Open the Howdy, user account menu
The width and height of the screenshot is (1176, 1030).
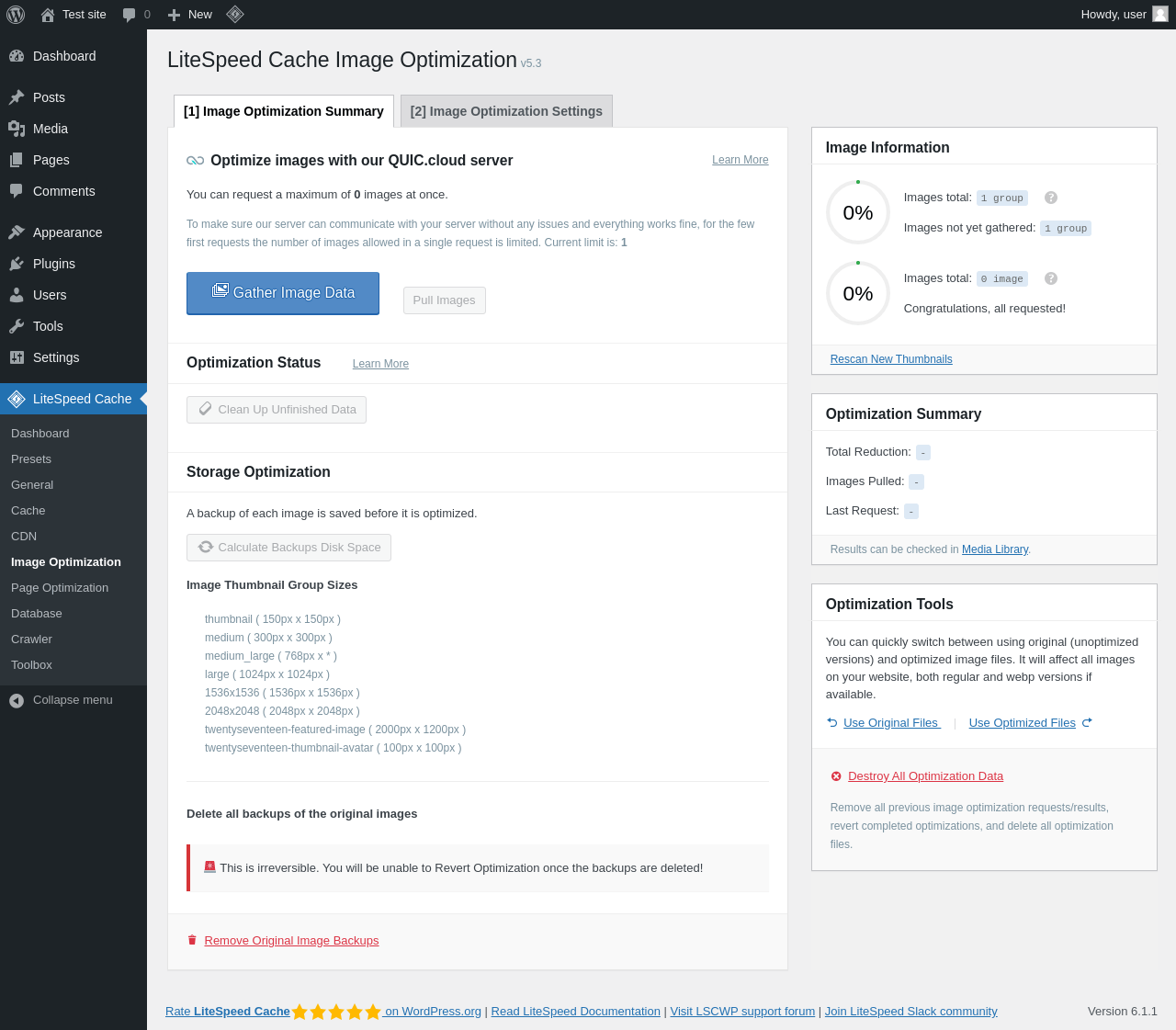click(1125, 15)
